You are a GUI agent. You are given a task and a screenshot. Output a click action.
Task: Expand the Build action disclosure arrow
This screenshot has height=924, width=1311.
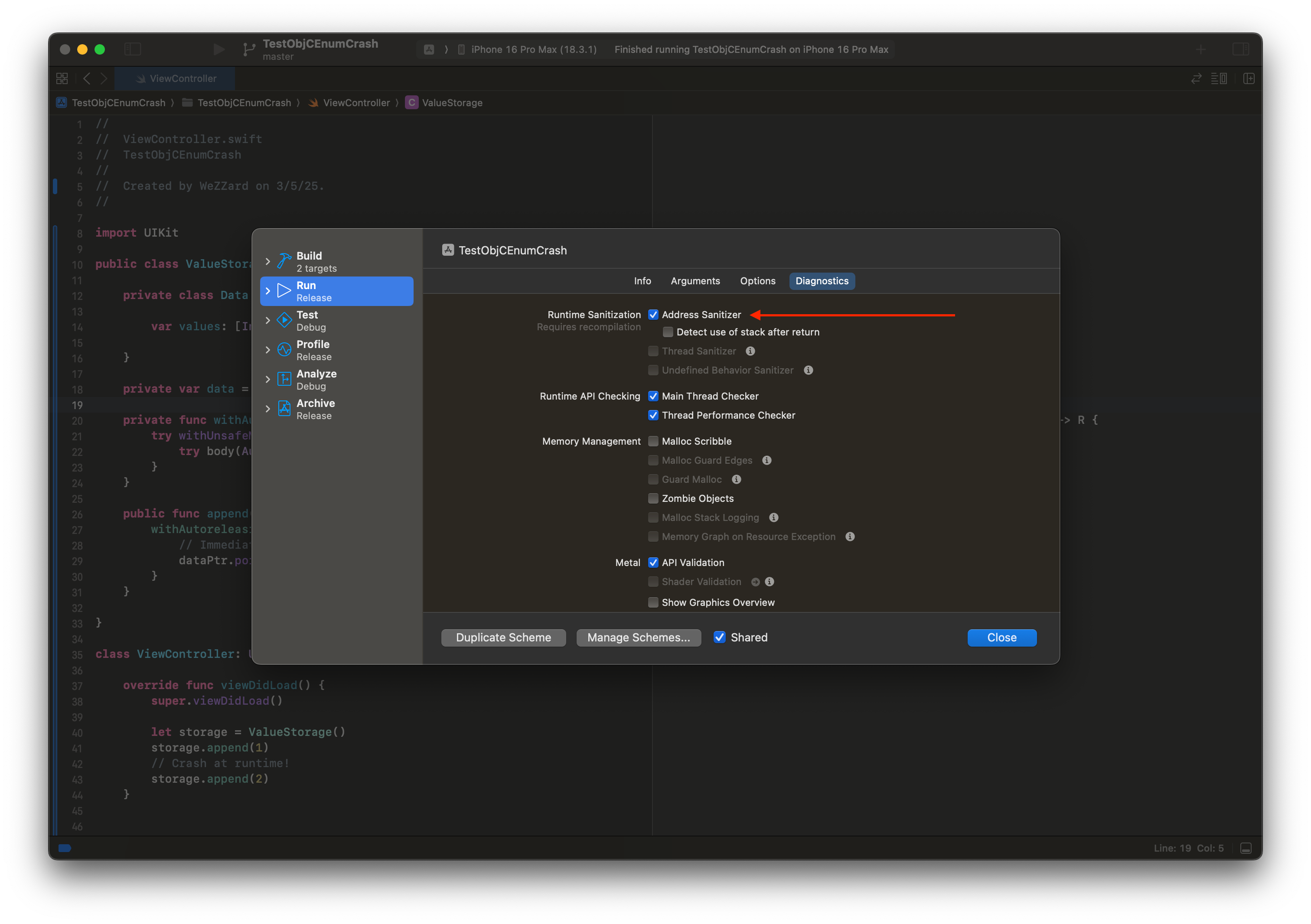pos(268,261)
